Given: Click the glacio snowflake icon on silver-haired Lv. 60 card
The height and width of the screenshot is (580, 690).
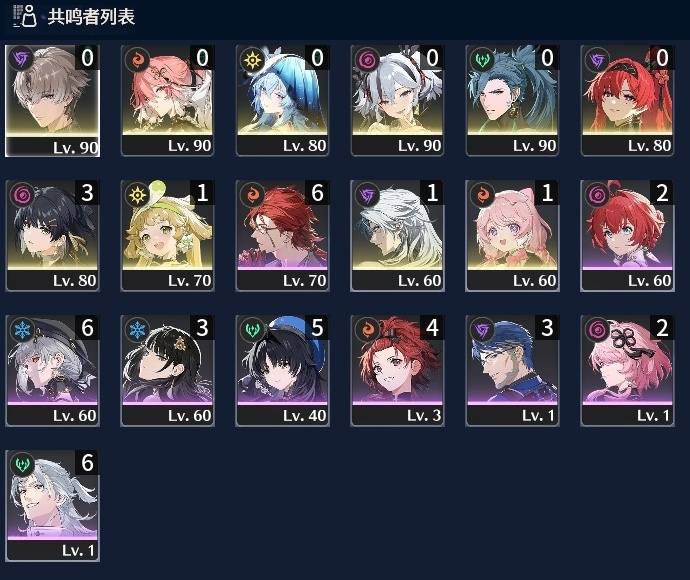Looking at the screenshot, I should 22,329.
